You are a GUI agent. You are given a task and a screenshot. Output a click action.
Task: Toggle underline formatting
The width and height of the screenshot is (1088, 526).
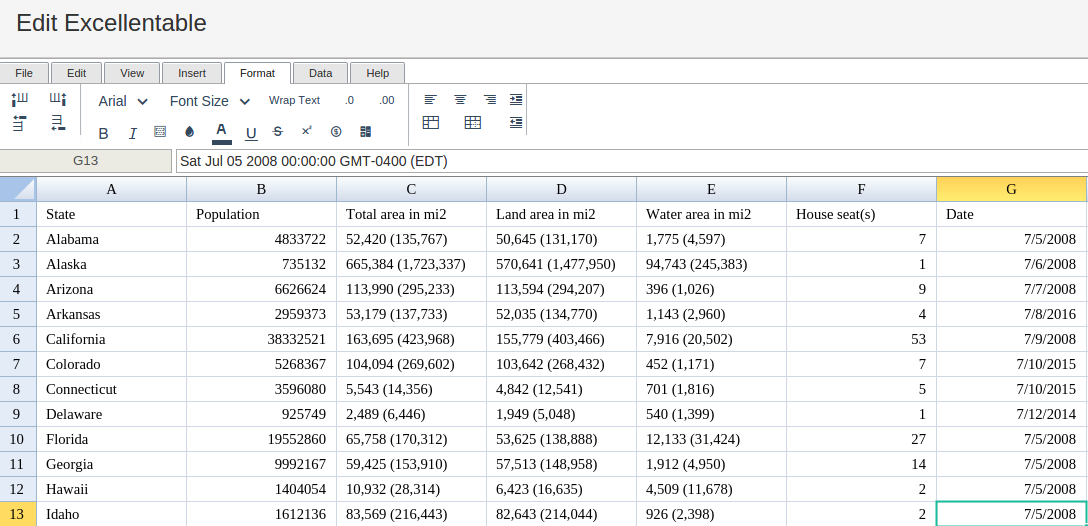[251, 133]
